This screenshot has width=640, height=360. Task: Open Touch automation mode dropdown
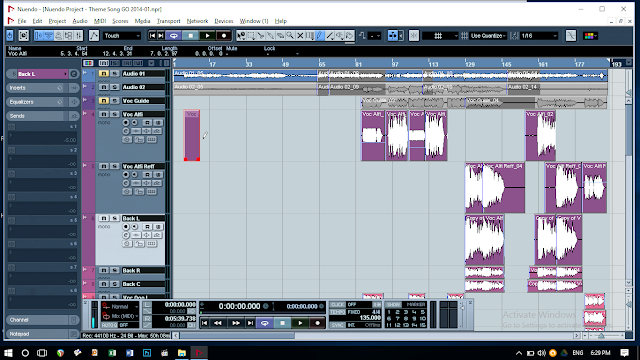pyautogui.click(x=122, y=36)
